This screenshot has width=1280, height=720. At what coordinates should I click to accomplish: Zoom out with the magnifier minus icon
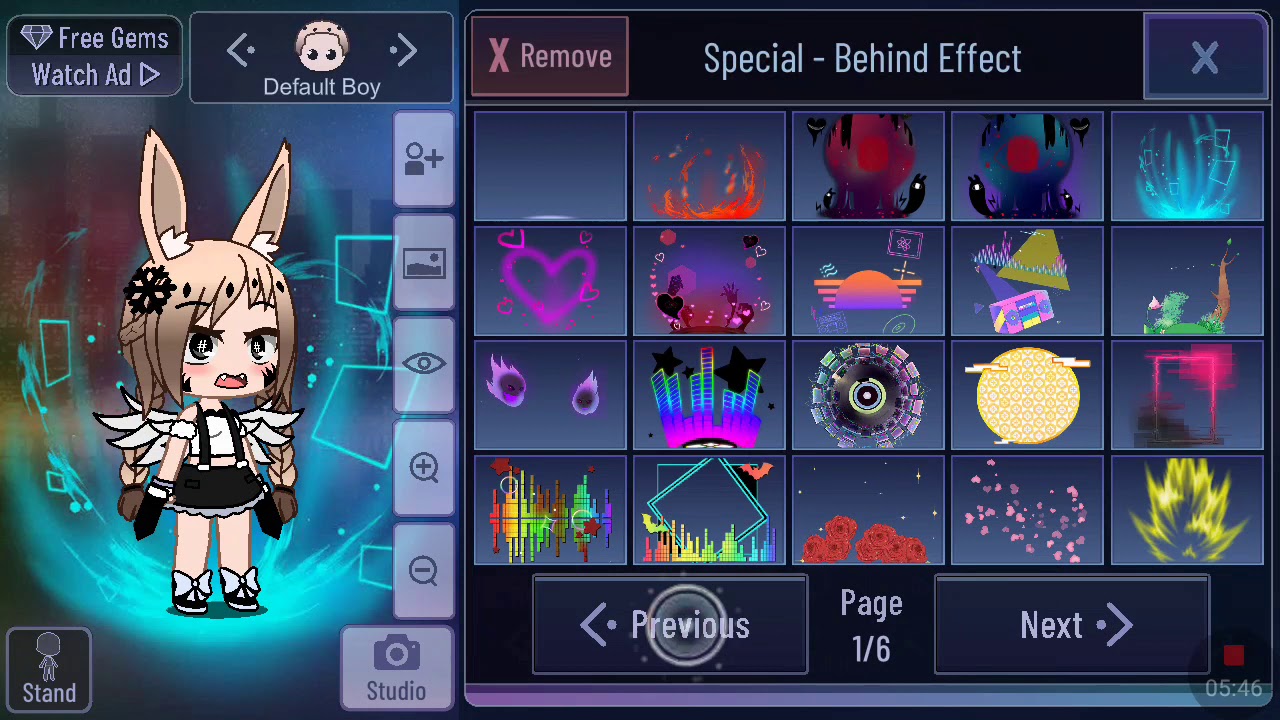(424, 571)
